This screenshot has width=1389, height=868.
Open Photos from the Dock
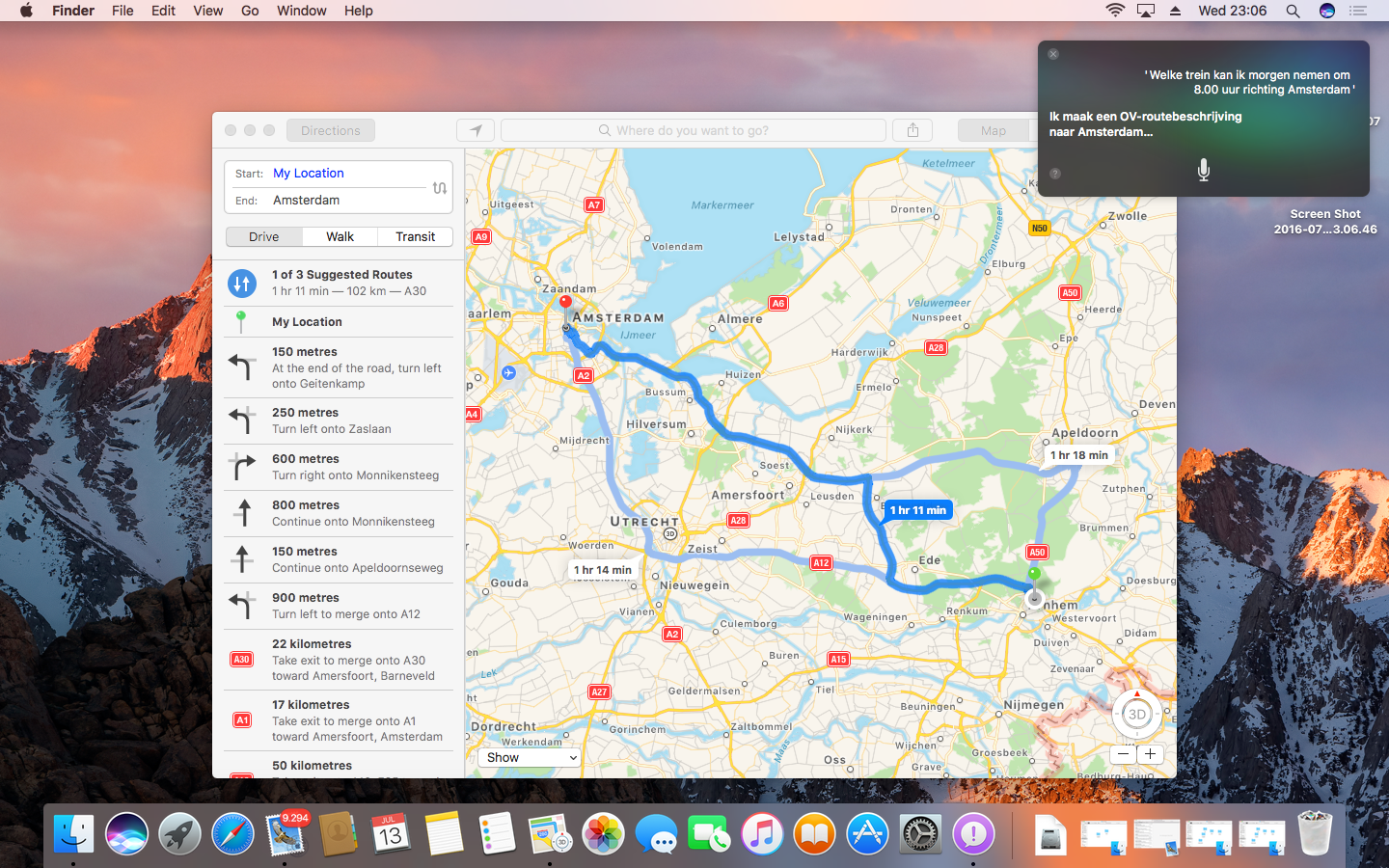click(x=604, y=834)
